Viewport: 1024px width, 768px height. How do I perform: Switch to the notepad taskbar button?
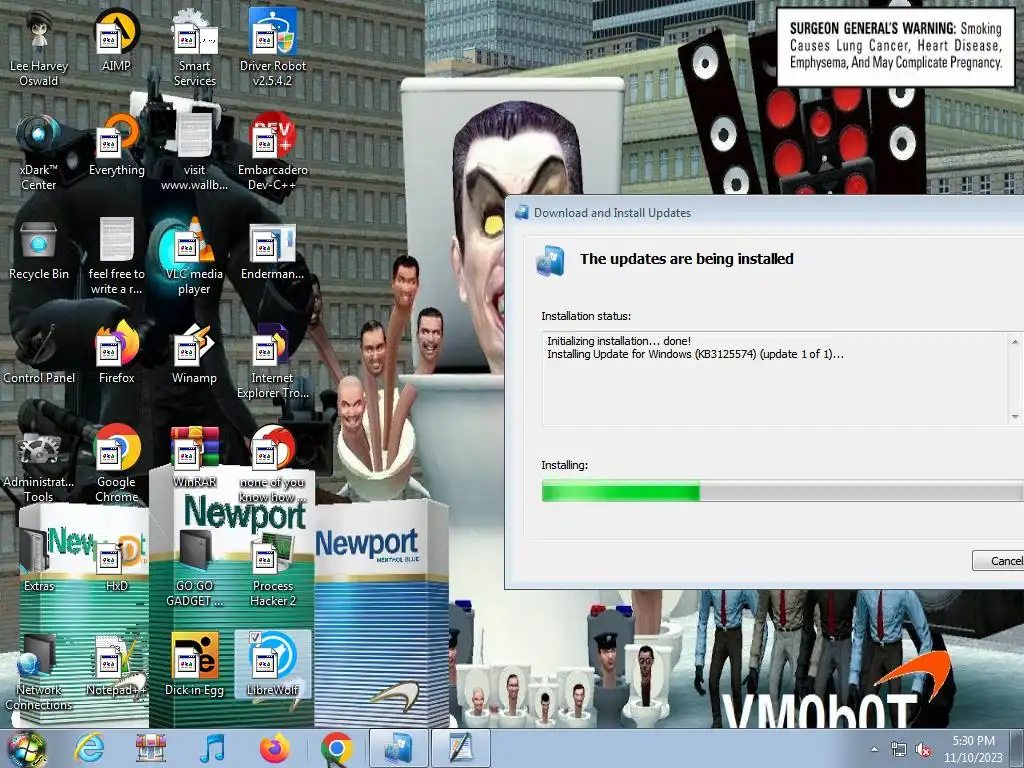[x=460, y=748]
